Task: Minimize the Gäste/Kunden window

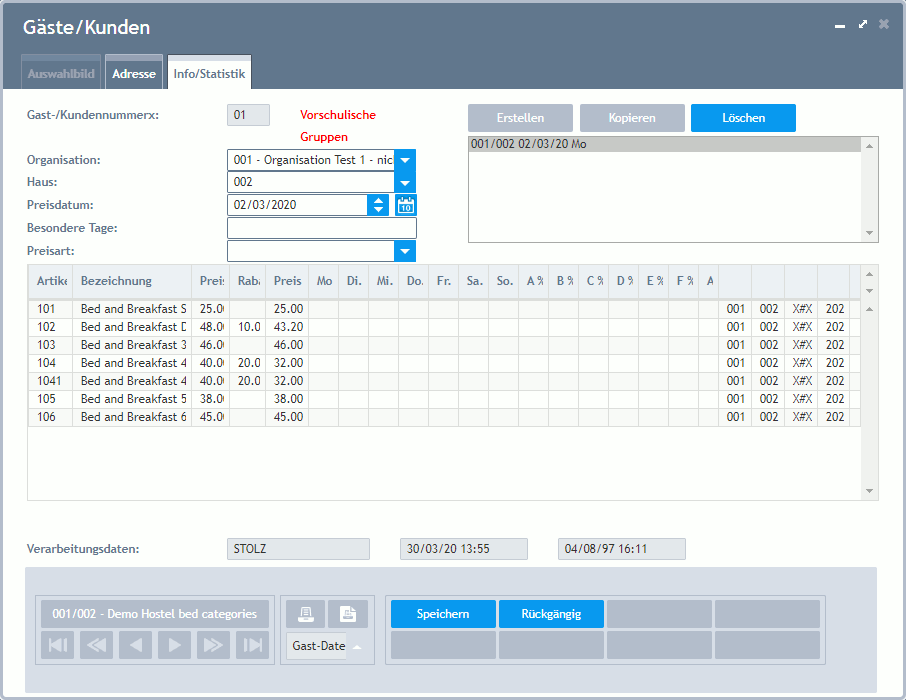Action: [840, 26]
